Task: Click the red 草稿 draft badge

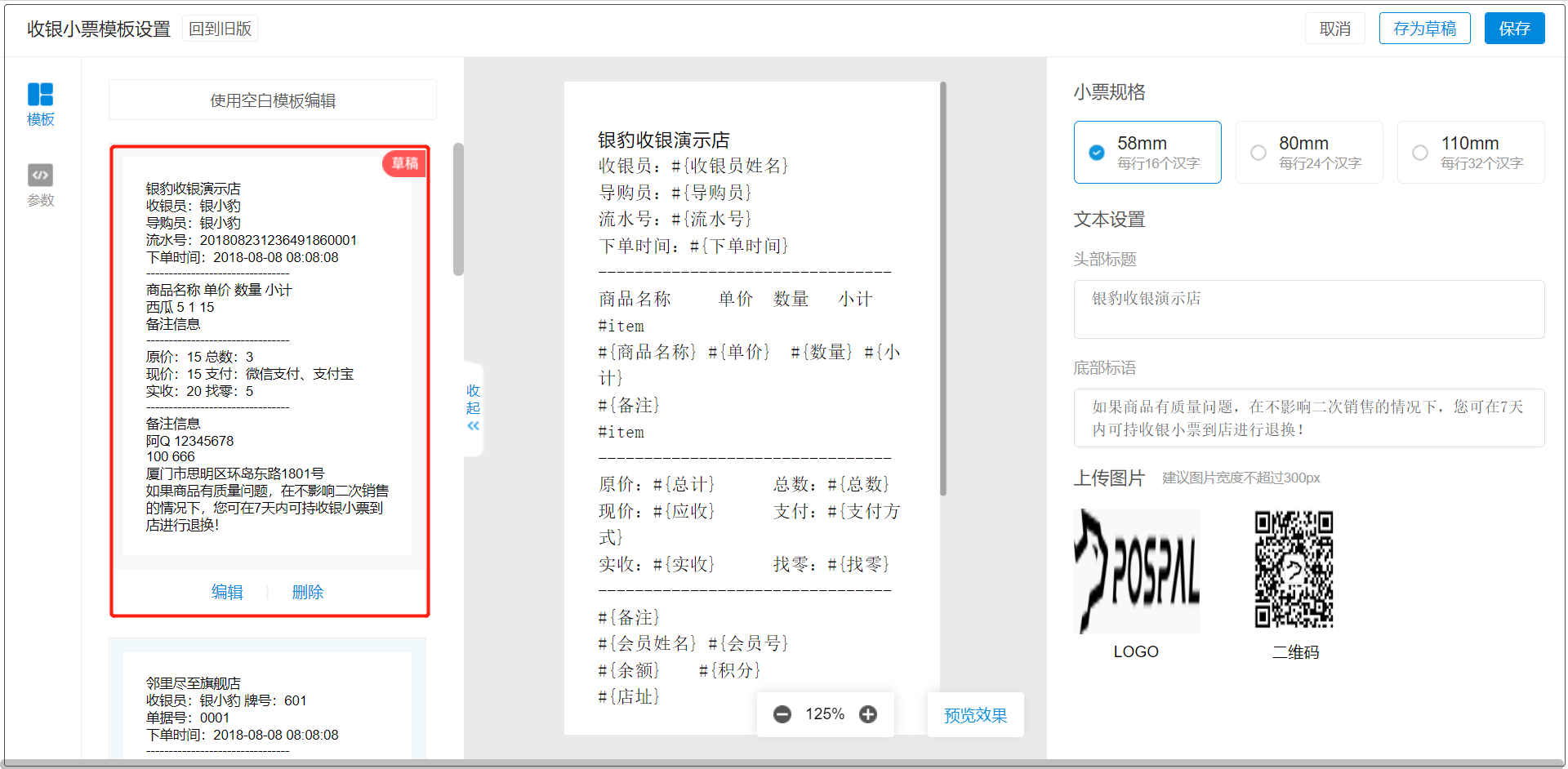Action: pyautogui.click(x=404, y=163)
